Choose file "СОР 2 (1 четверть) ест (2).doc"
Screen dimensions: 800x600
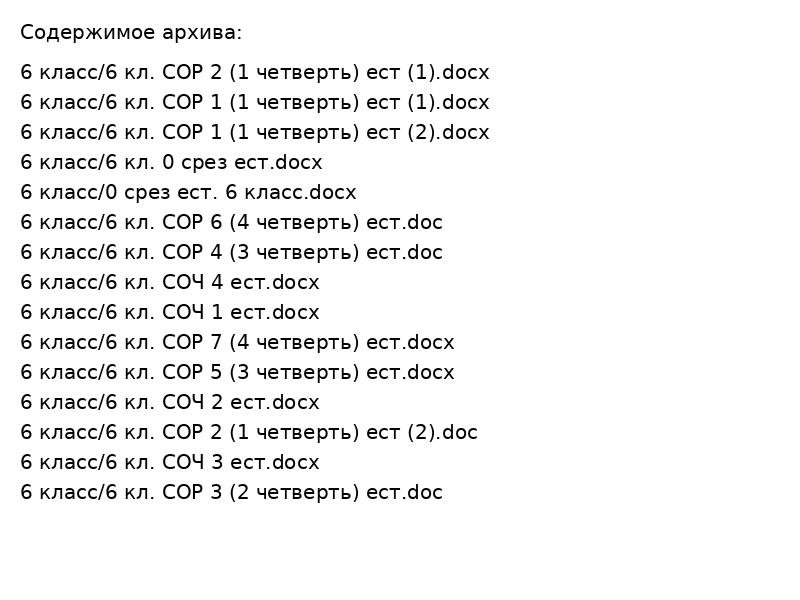coord(249,433)
